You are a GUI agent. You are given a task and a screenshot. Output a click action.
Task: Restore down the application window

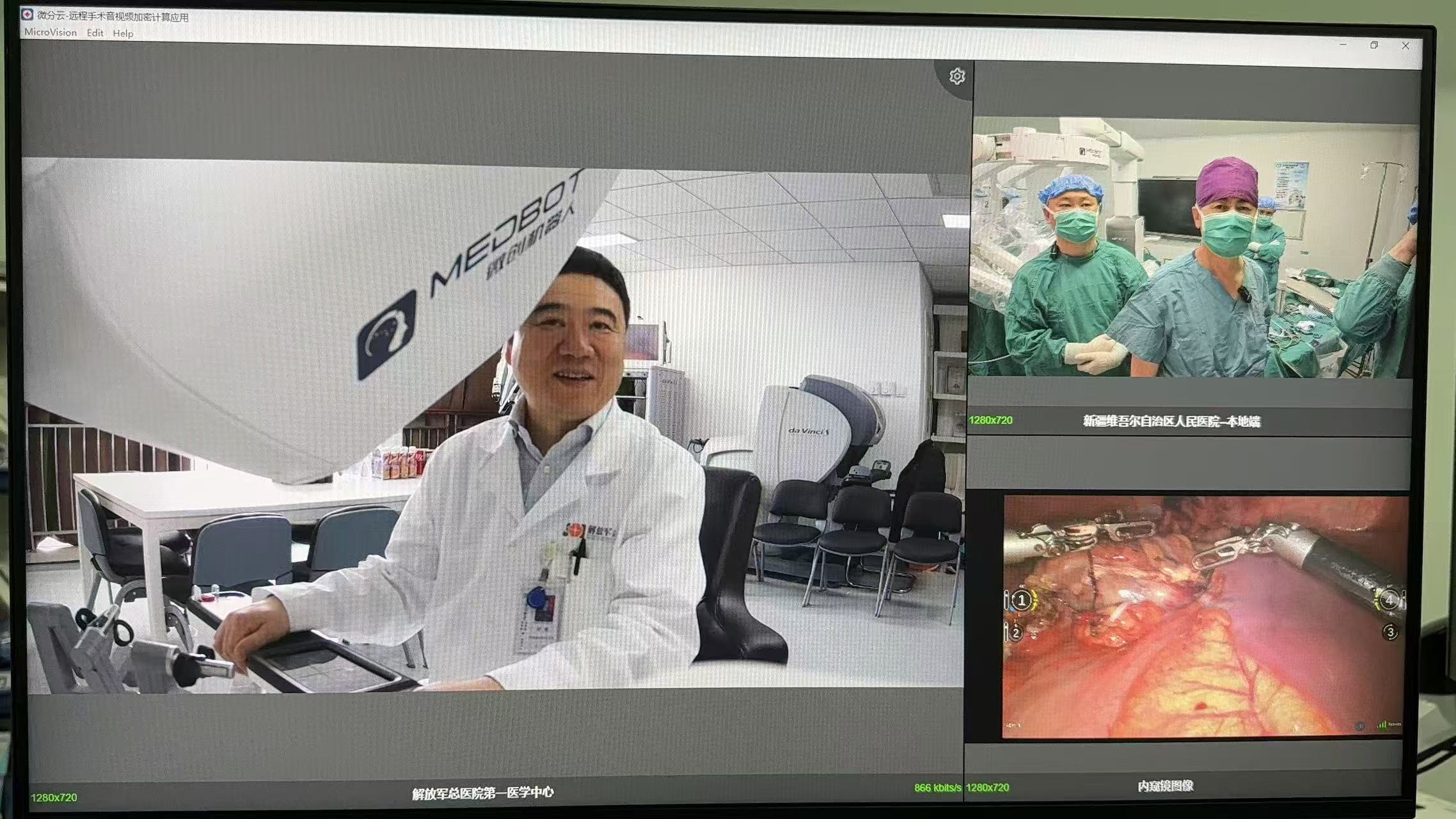coord(1373,45)
